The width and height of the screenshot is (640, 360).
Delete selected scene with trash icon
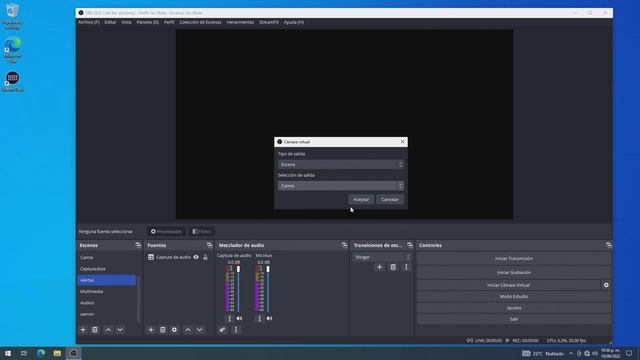[x=95, y=330]
